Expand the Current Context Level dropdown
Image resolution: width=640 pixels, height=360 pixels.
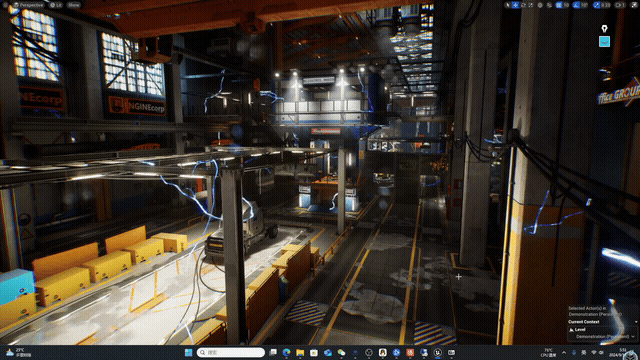coord(602,337)
